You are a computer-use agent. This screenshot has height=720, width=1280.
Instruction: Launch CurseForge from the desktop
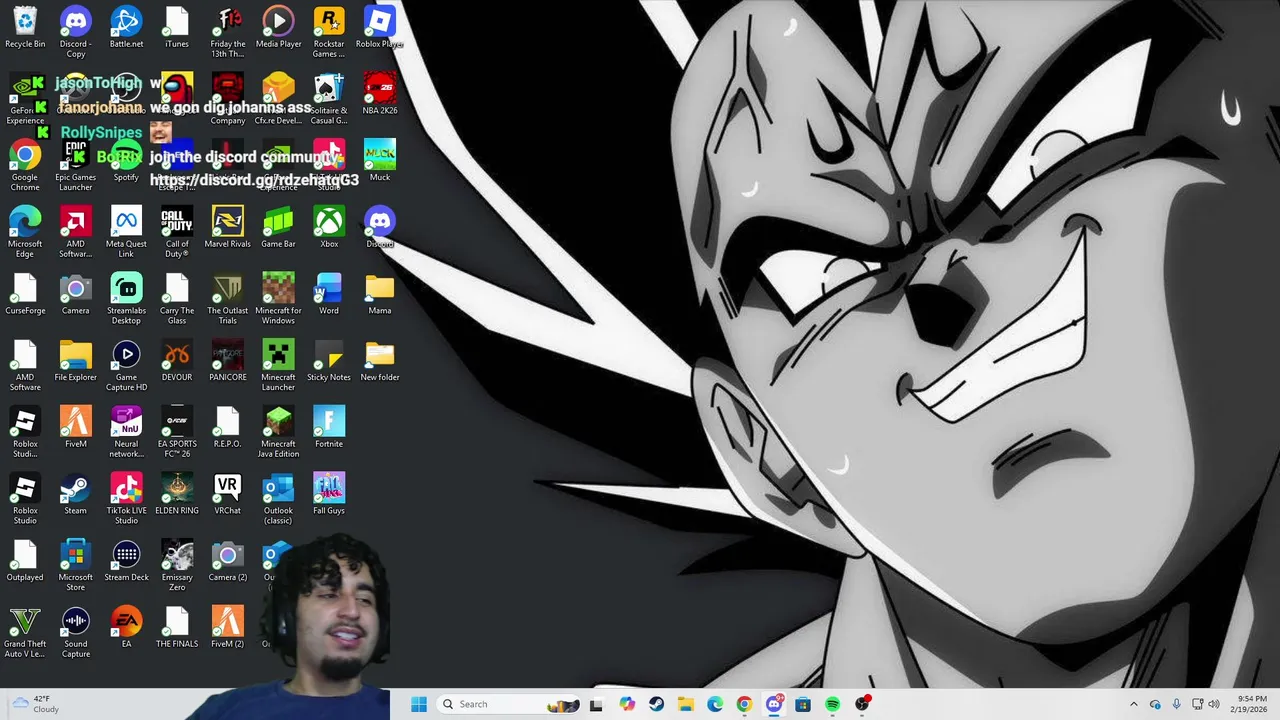(25, 294)
